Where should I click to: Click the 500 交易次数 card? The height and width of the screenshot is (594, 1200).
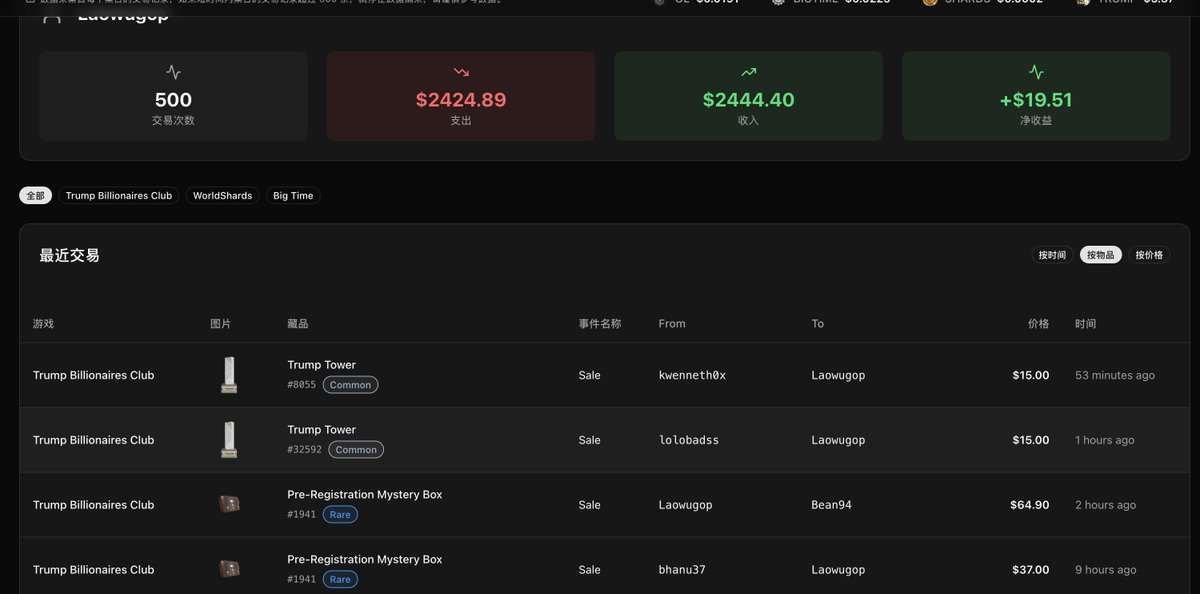(x=173, y=96)
